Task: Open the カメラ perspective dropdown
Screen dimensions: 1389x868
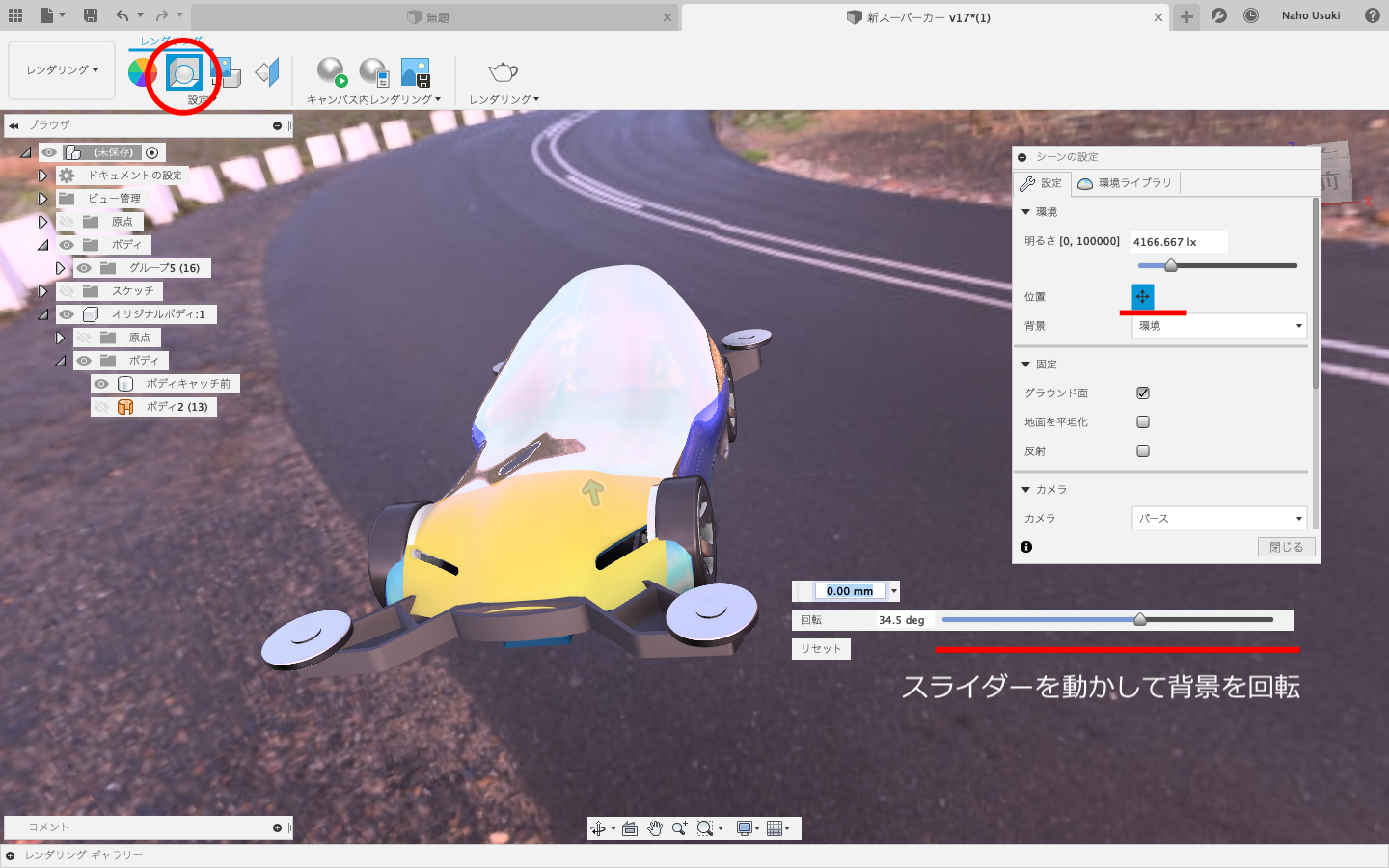Action: (1218, 518)
